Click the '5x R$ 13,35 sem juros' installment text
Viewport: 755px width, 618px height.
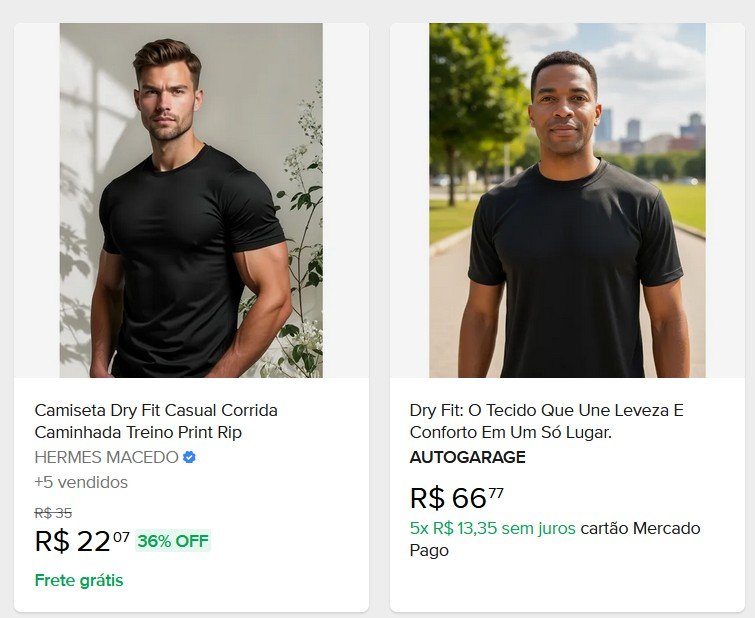[x=493, y=528]
